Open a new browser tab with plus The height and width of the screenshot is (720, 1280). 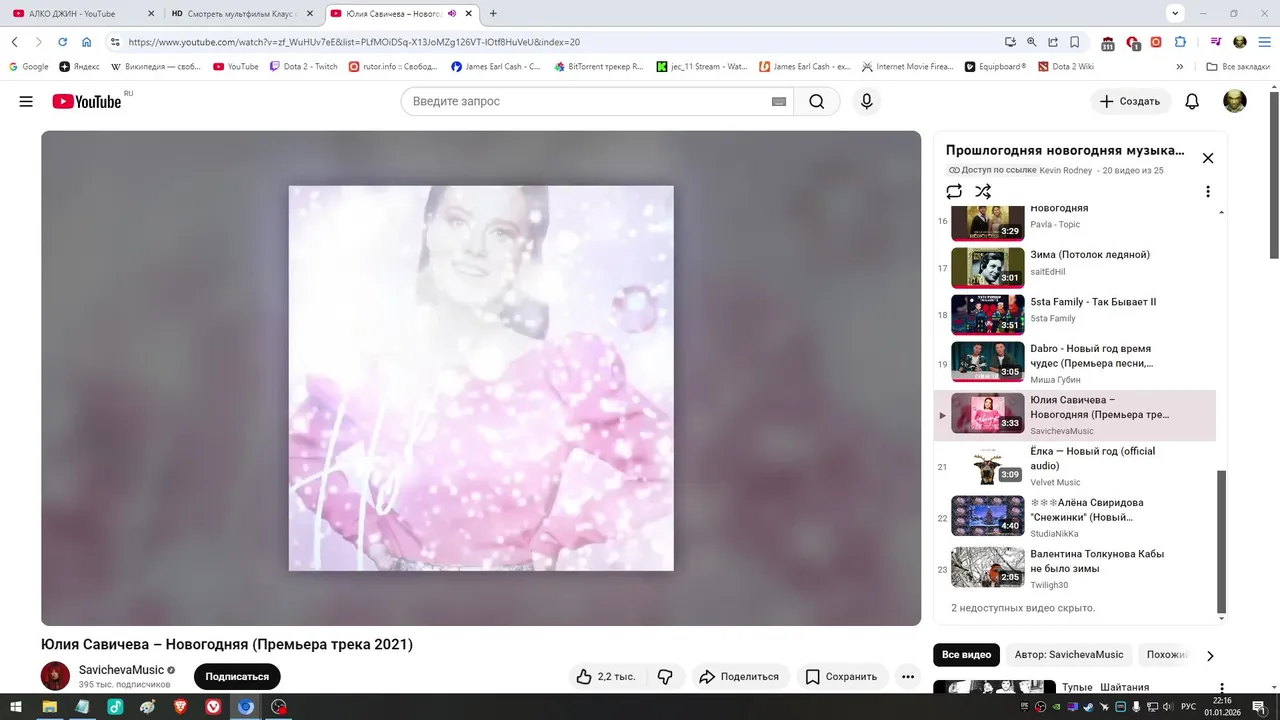point(493,14)
